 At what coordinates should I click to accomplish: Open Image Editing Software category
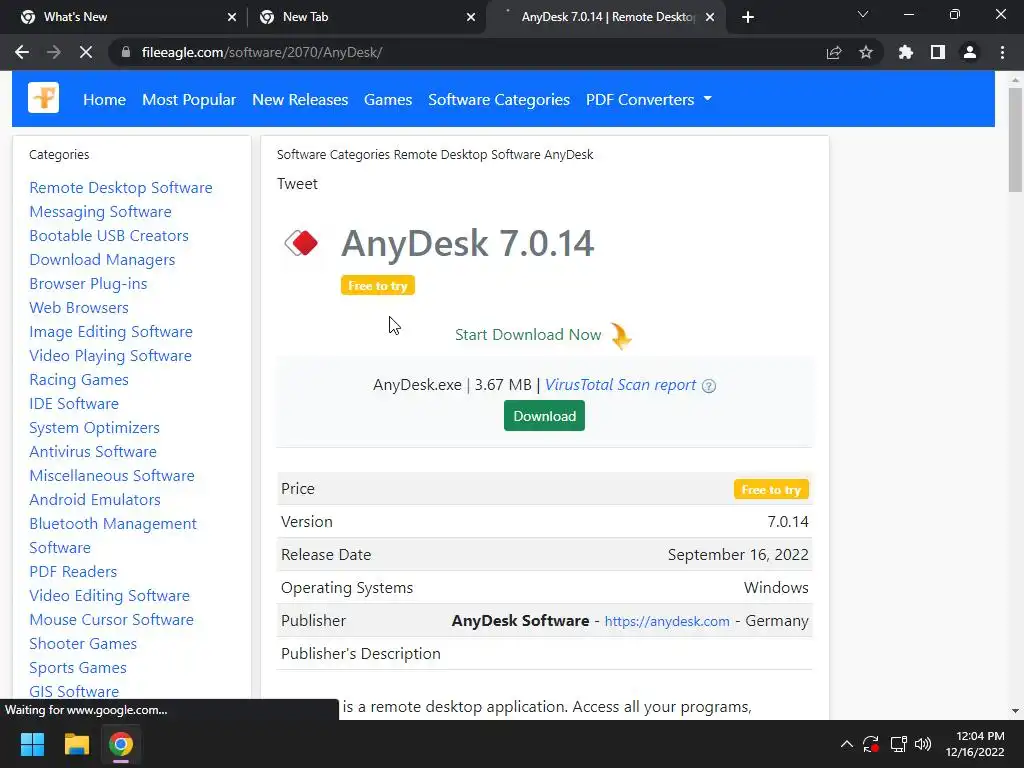click(111, 332)
